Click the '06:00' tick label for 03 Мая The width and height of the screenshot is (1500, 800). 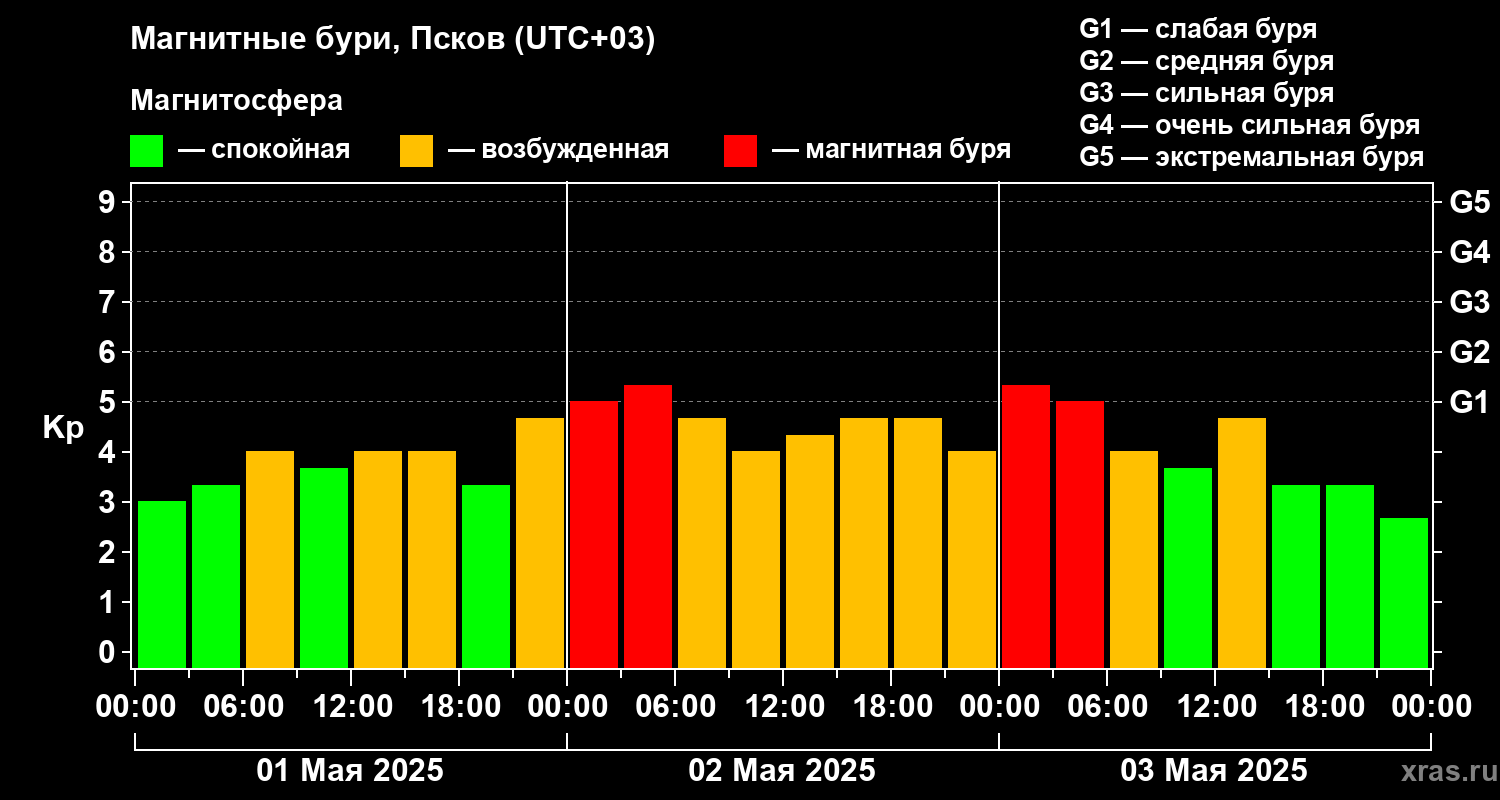click(x=1106, y=707)
